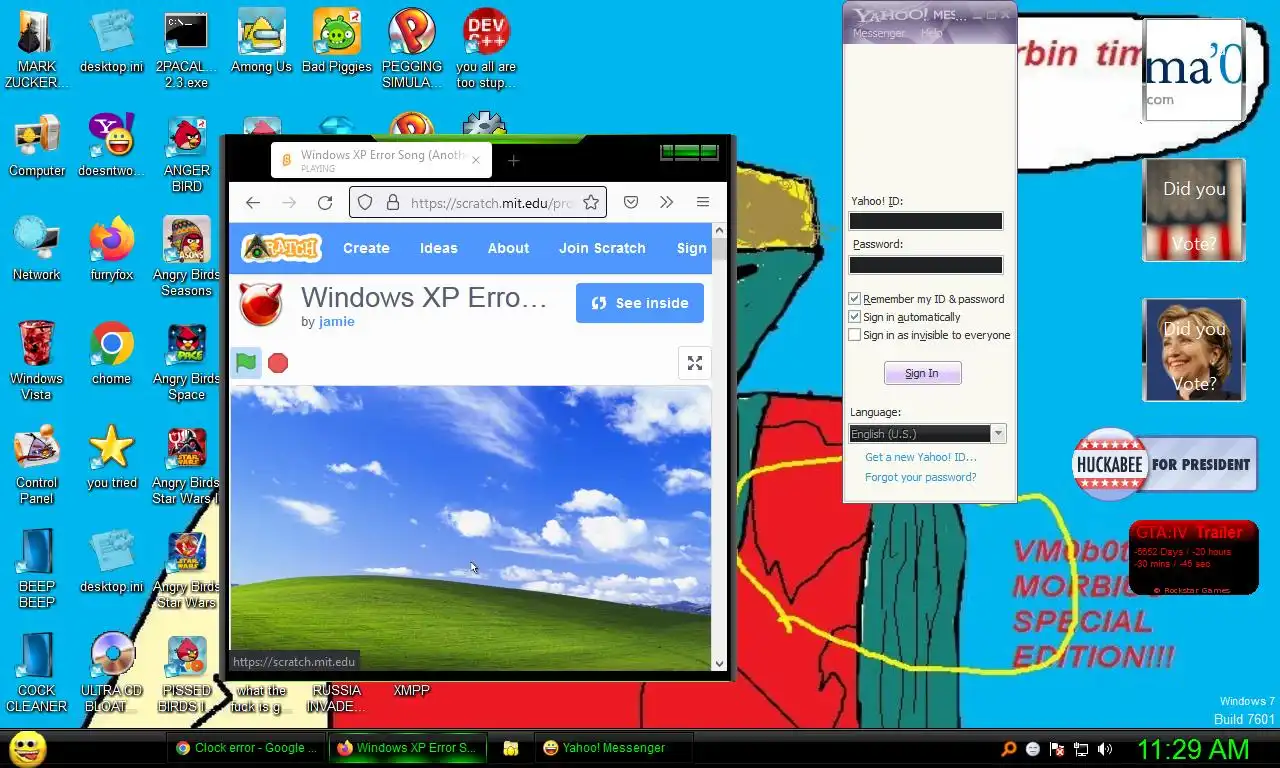Uncheck Remember my ID & password
Screen dimensions: 1280x768
click(x=855, y=299)
